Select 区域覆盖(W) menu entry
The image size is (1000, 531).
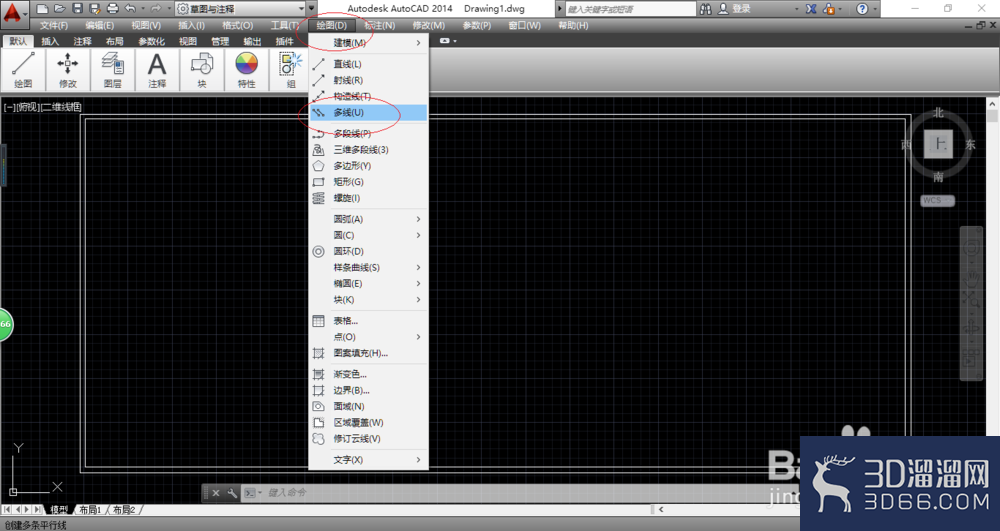point(369,423)
